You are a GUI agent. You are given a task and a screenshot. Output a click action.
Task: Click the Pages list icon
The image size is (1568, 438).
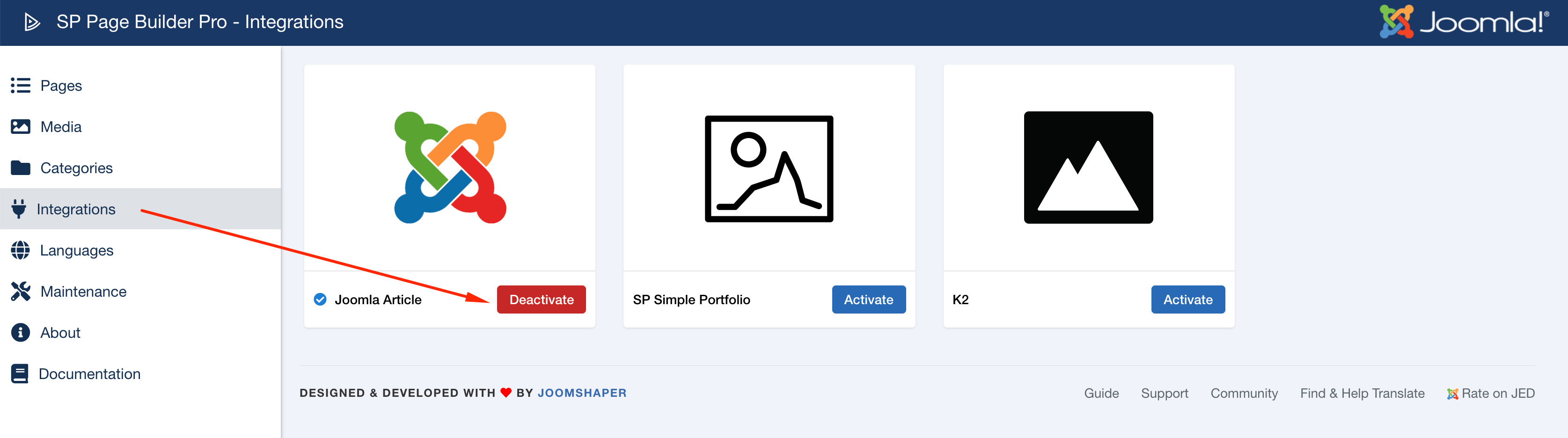pos(20,86)
